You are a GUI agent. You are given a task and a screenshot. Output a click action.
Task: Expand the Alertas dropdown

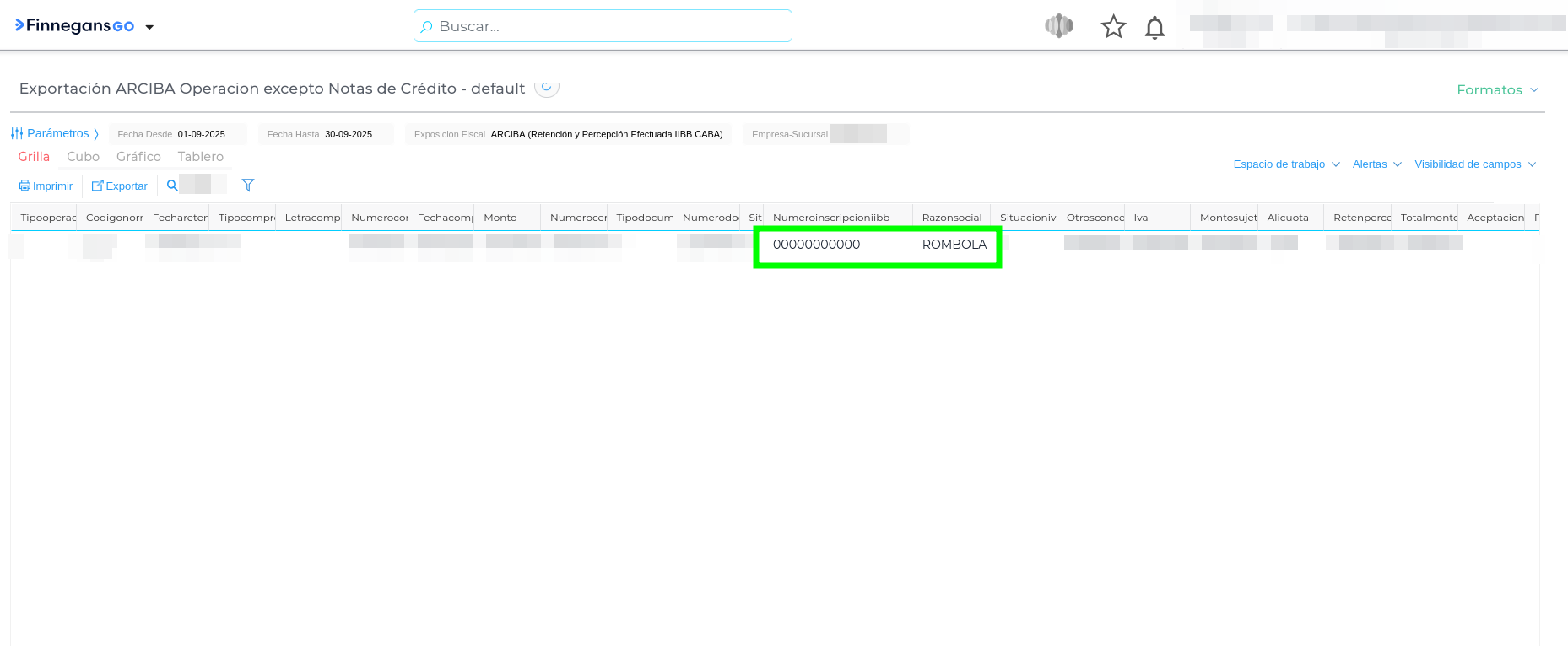[x=1376, y=164]
